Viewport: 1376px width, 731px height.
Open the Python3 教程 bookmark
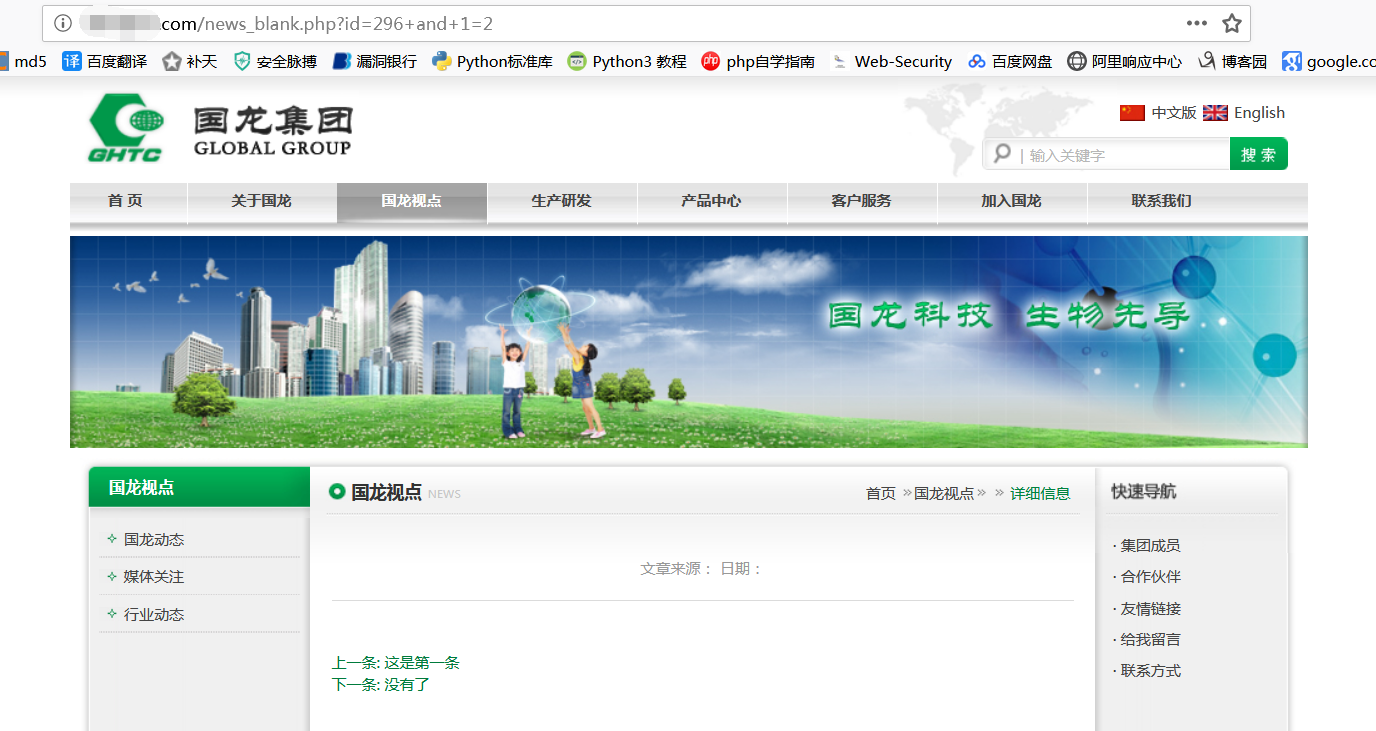627,61
